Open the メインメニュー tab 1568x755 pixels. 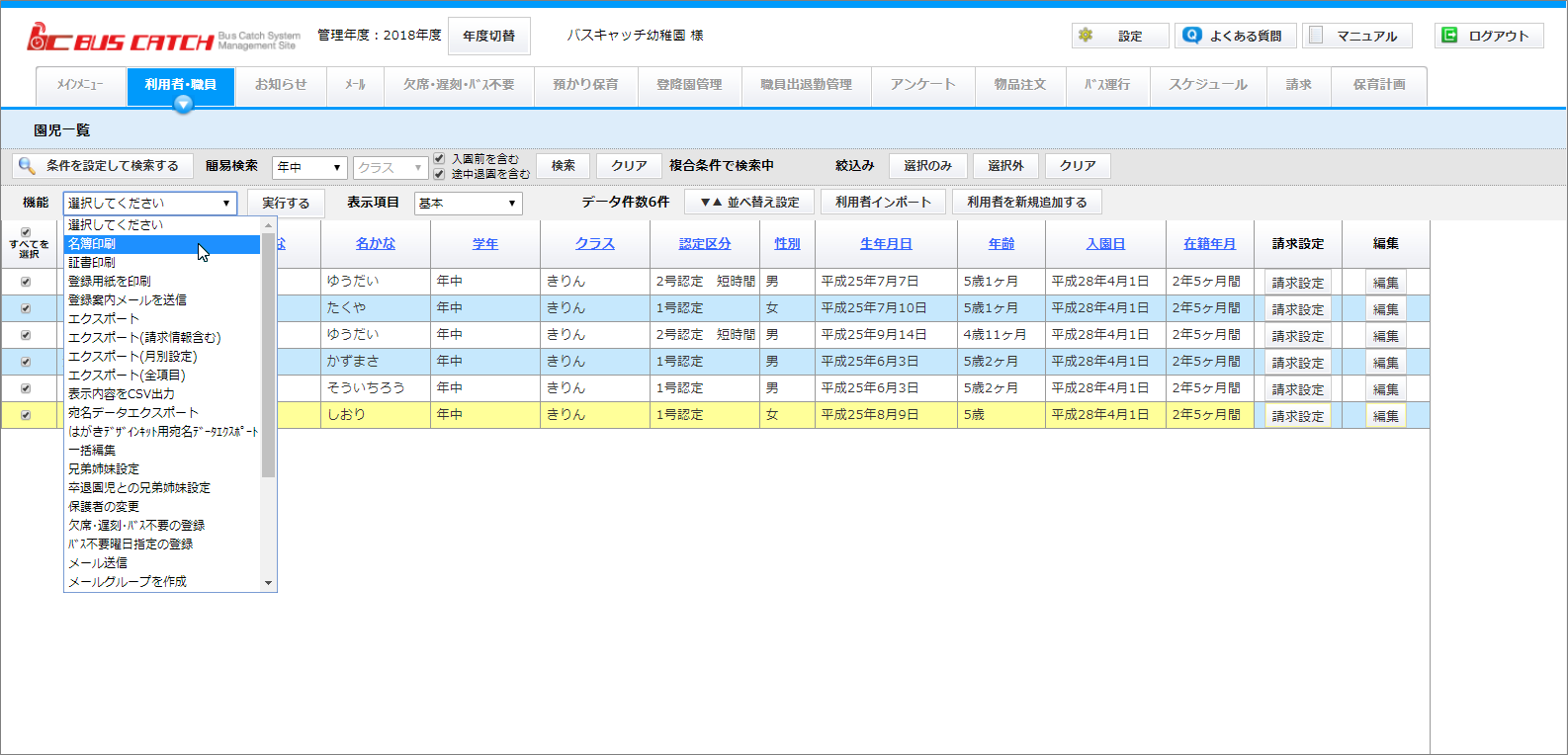point(80,85)
